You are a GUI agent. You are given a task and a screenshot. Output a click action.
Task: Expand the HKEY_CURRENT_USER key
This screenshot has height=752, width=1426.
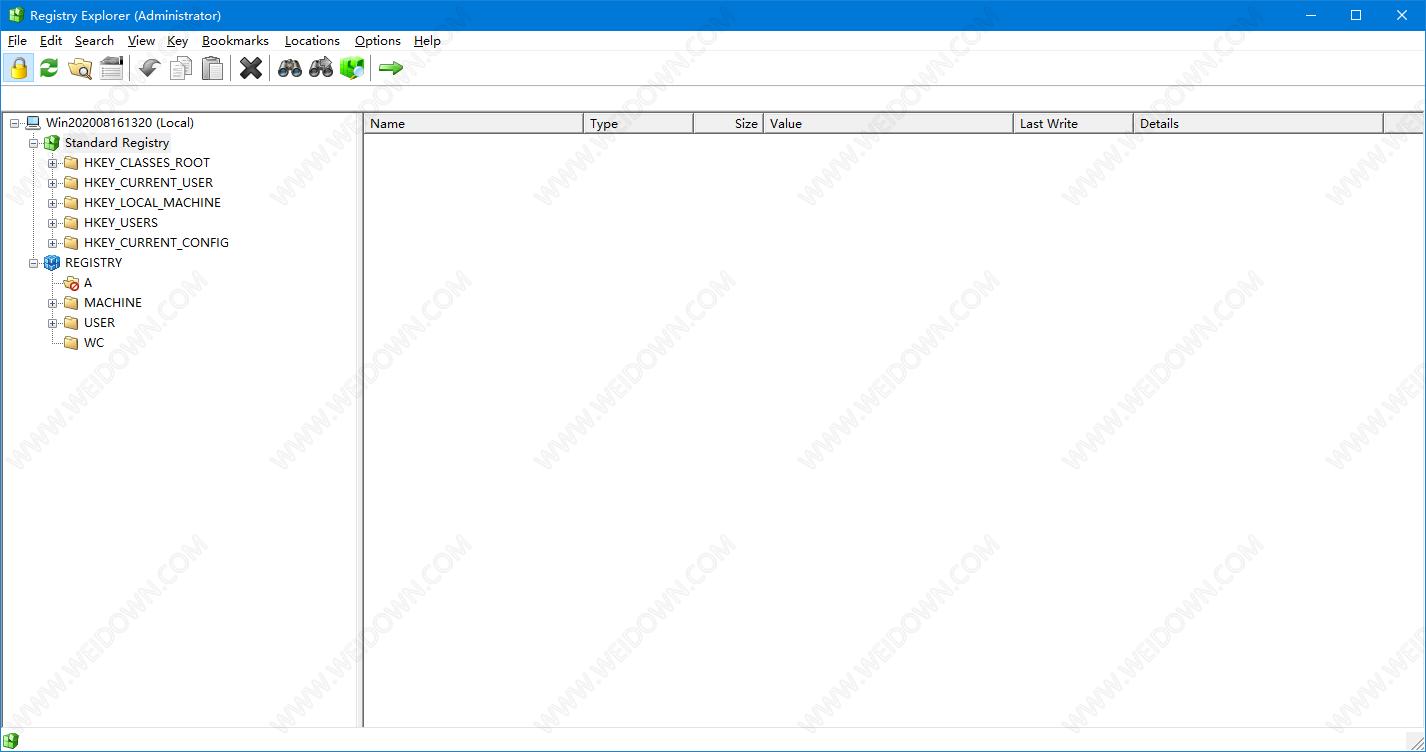53,183
